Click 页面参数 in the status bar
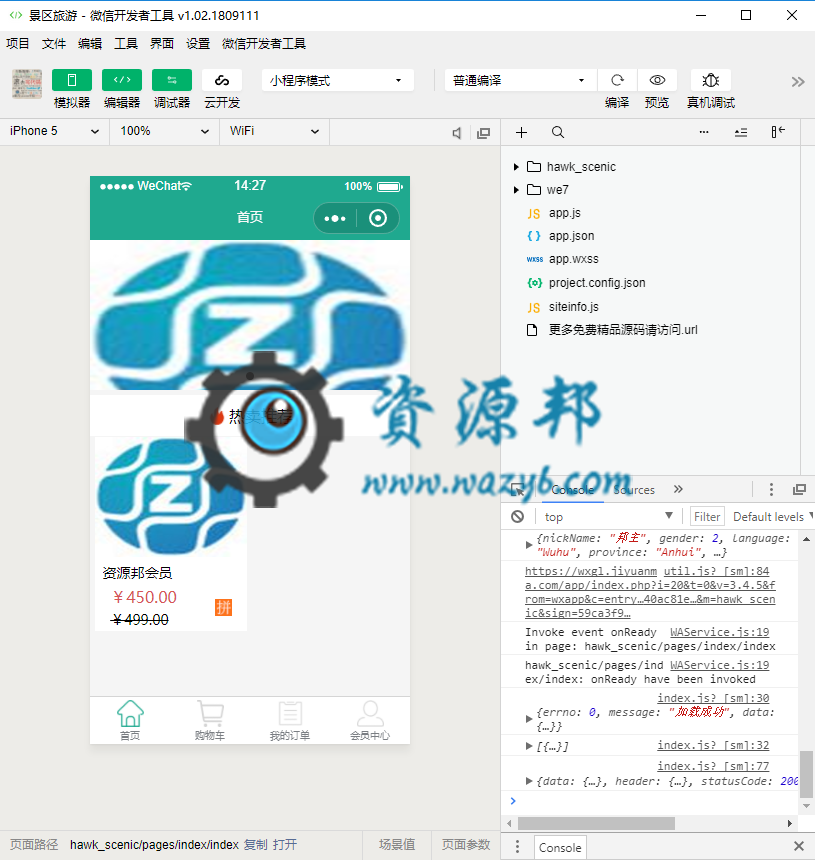This screenshot has width=815, height=860. click(466, 845)
